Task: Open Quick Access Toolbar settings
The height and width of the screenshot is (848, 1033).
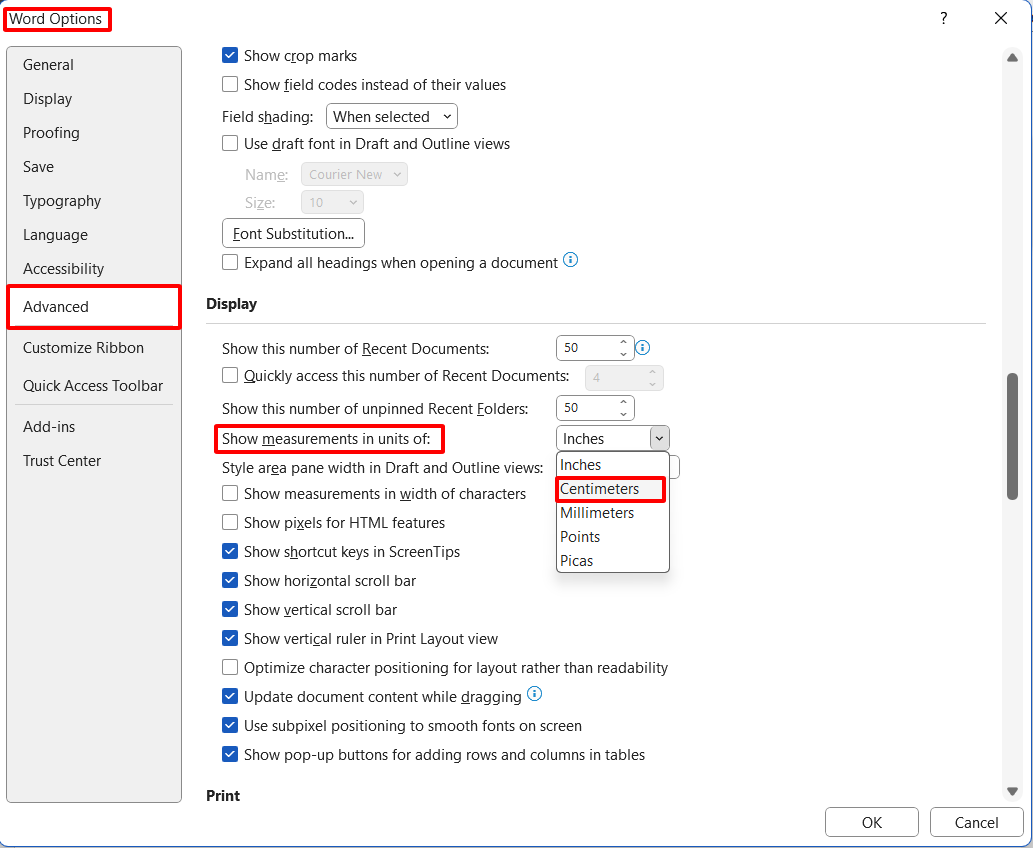Action: pyautogui.click(x=94, y=385)
